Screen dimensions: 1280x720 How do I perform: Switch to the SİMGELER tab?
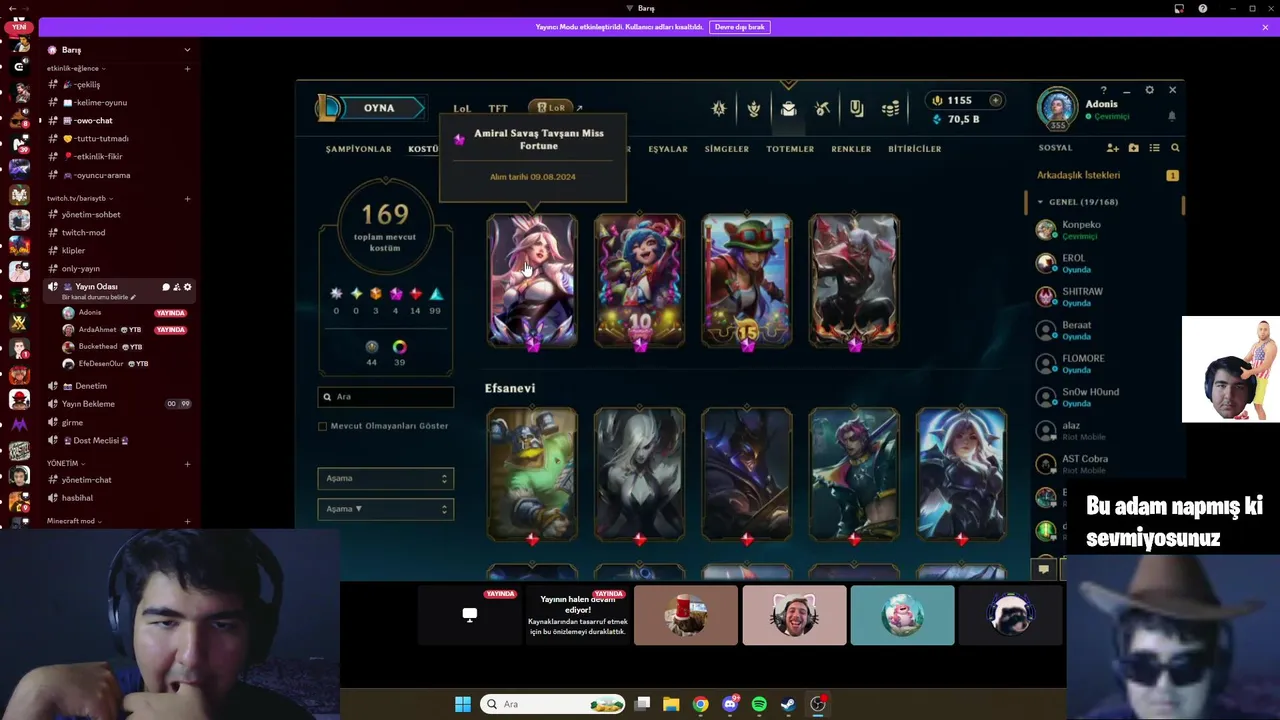point(727,149)
